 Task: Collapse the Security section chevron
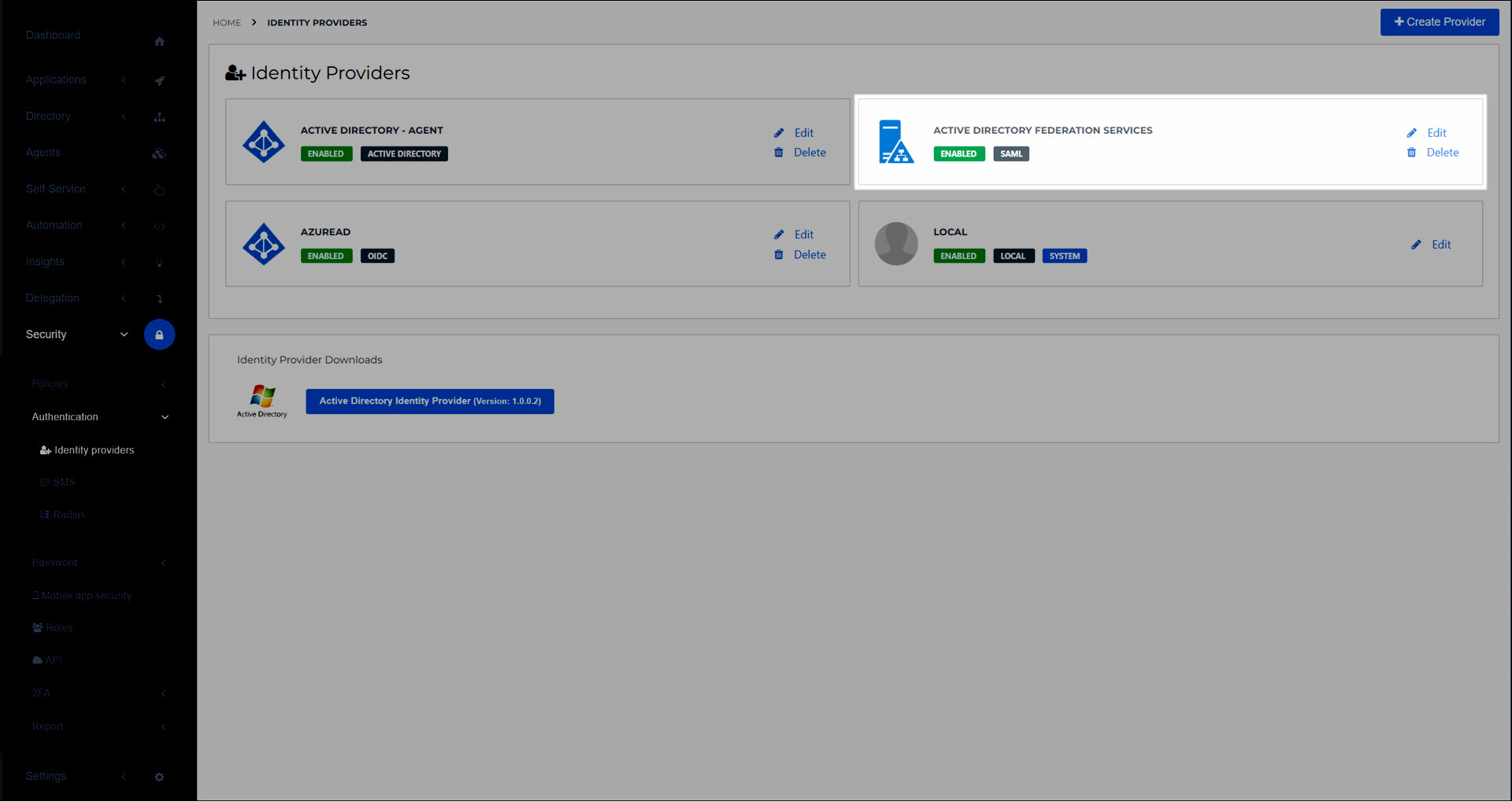tap(124, 334)
